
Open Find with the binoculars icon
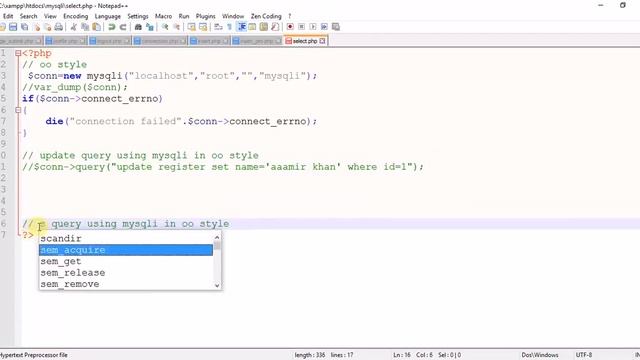coord(138,27)
